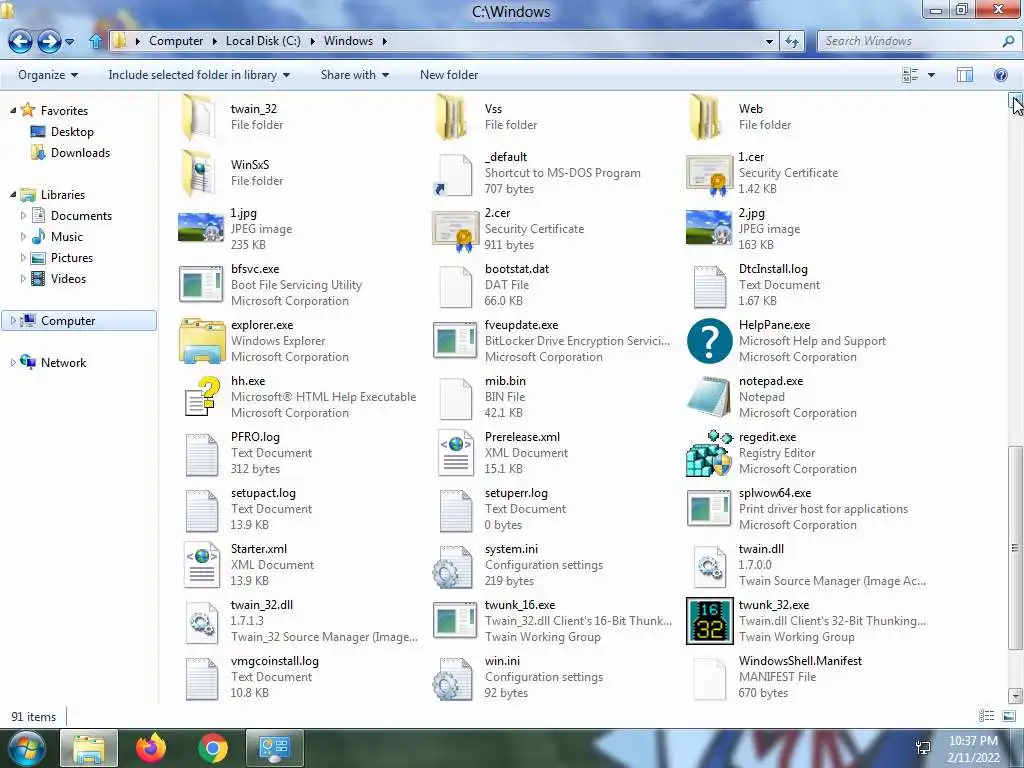Image resolution: width=1024 pixels, height=768 pixels.
Task: Click the New folder button
Action: pos(449,75)
